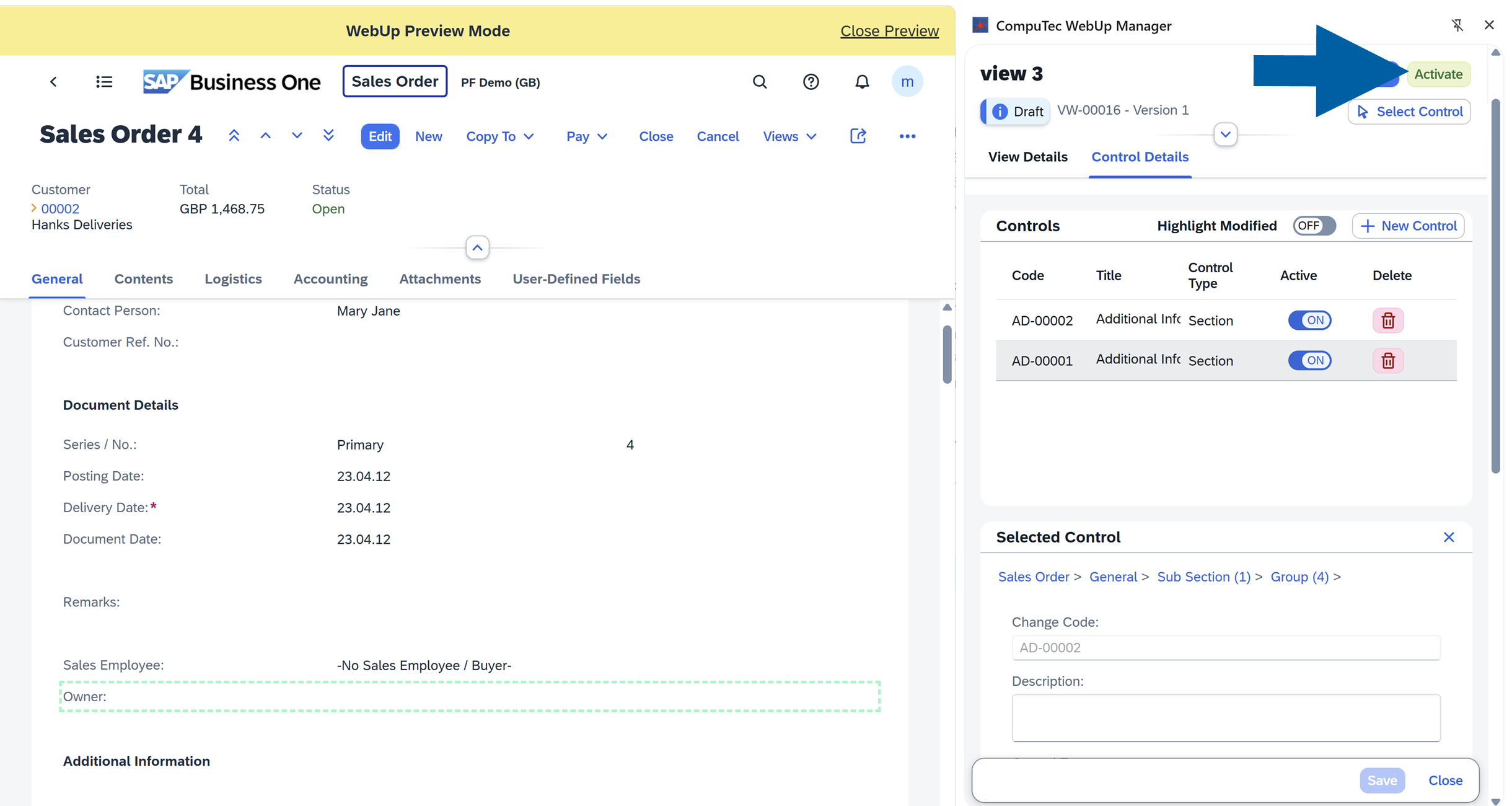1512x806 pixels.
Task: Jump to last record double-down arrow
Action: click(x=328, y=136)
